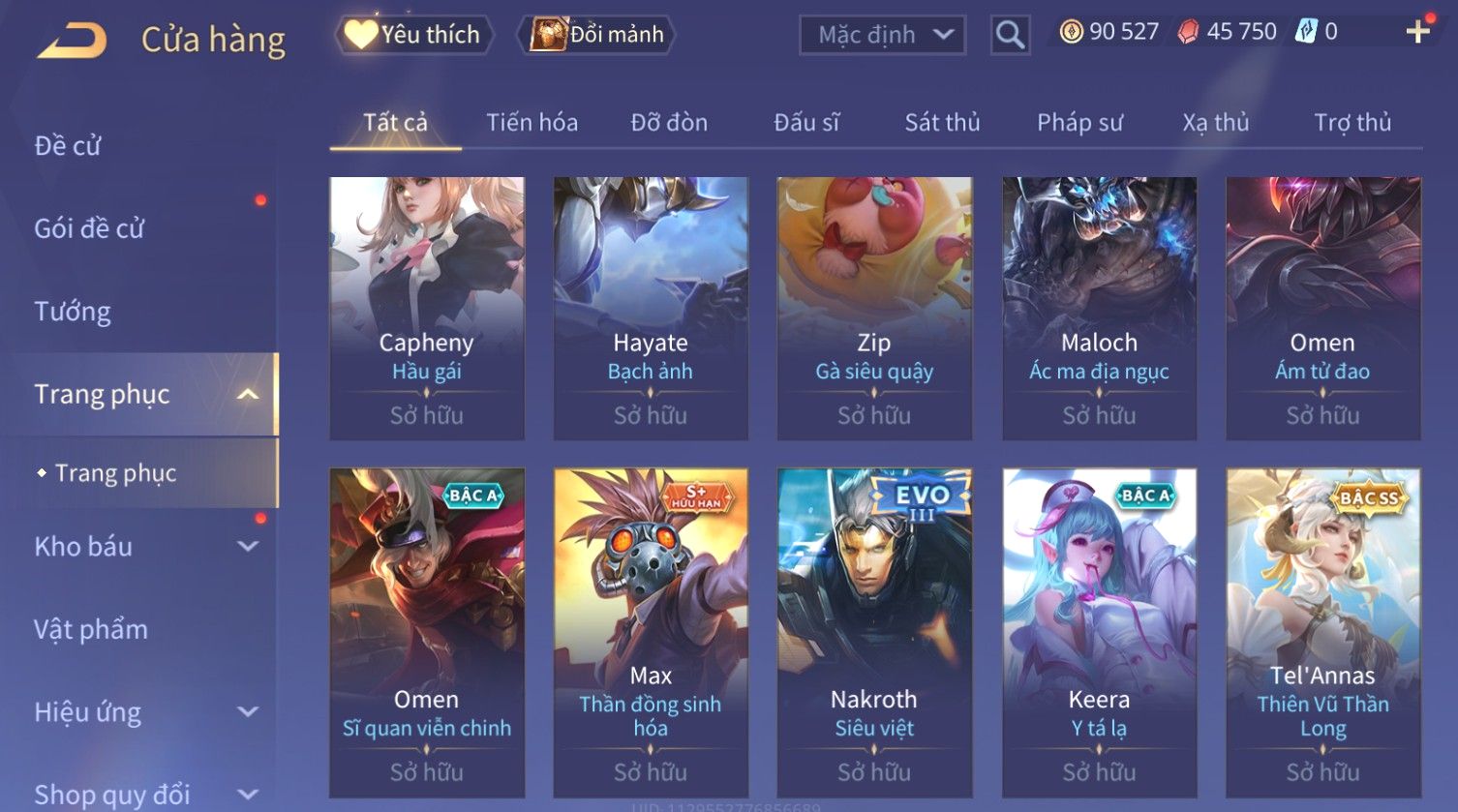
Task: Expand the Kho báu sidebar section
Action: tap(248, 546)
